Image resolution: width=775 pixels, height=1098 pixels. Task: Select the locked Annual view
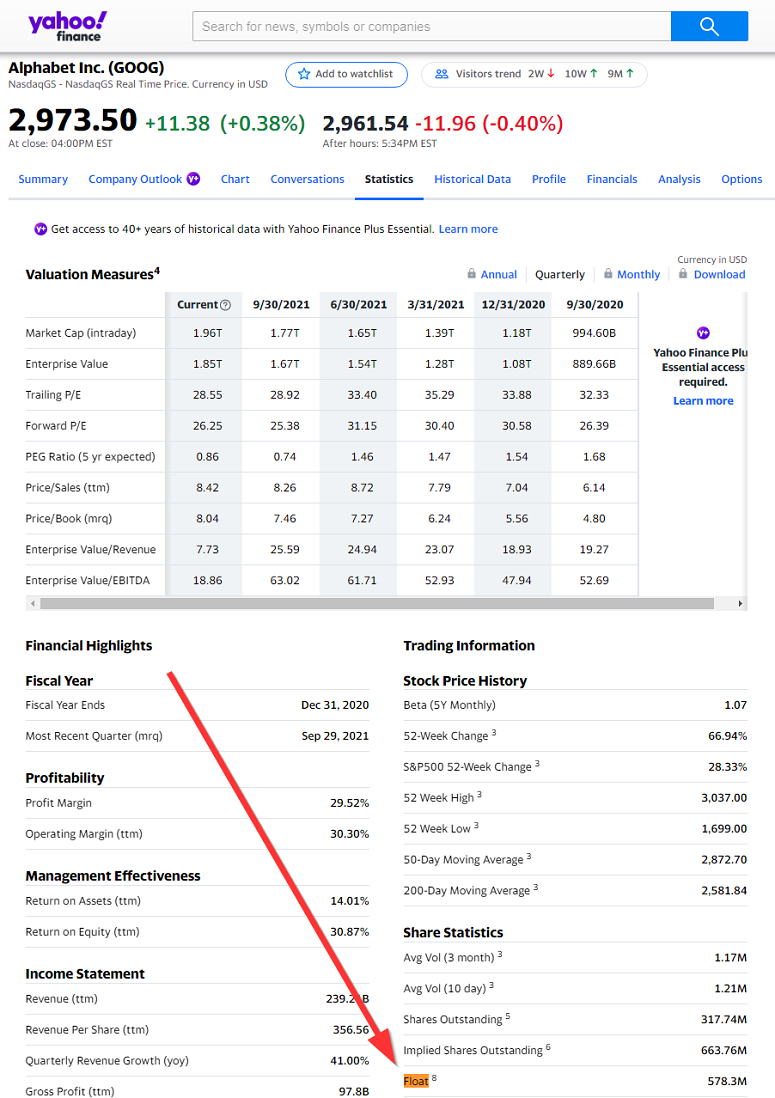[492, 274]
